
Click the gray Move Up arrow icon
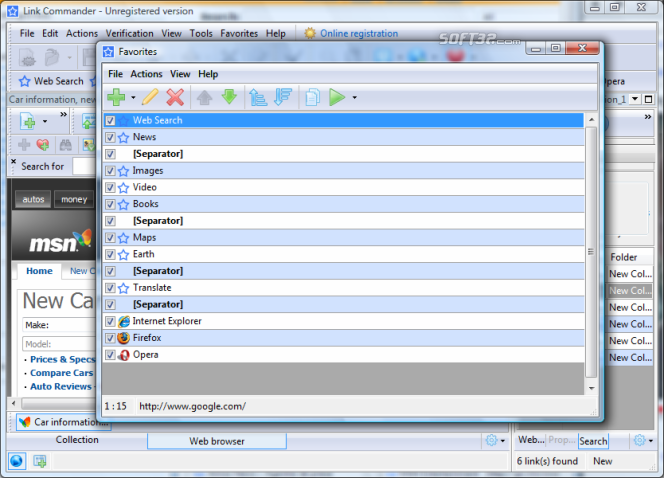tap(205, 97)
